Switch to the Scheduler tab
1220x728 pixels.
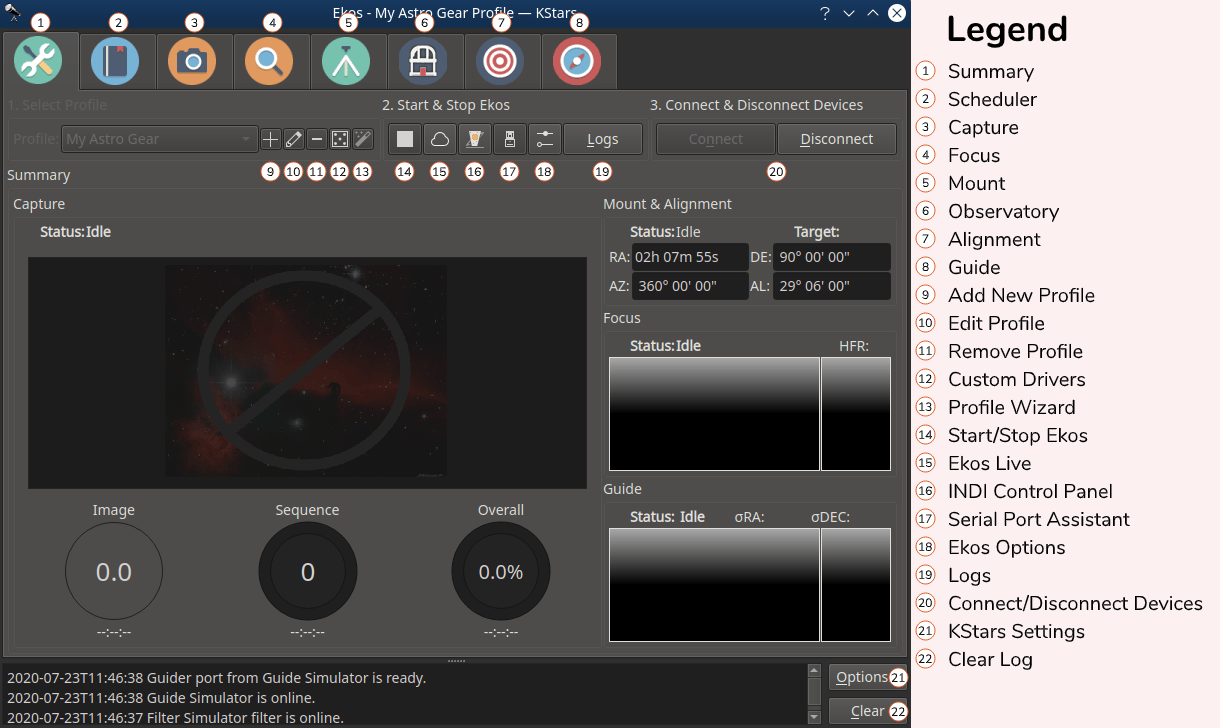(116, 62)
